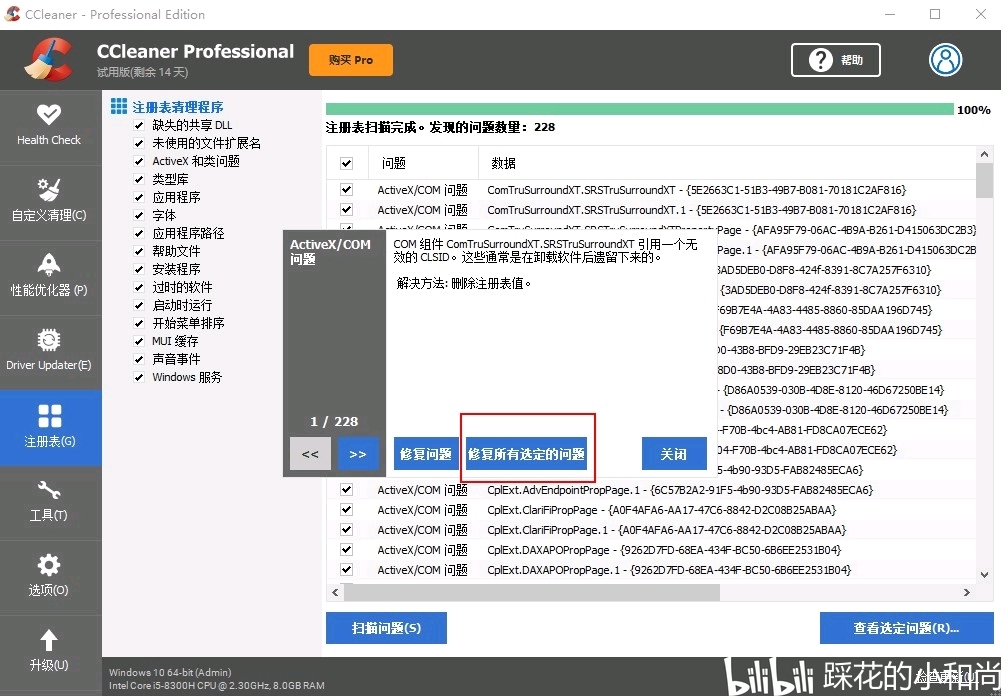This screenshot has width=1001, height=696.
Task: Uncheck CplExt.AdvEndpointPropPage.1 row checkbox
Action: 347,490
